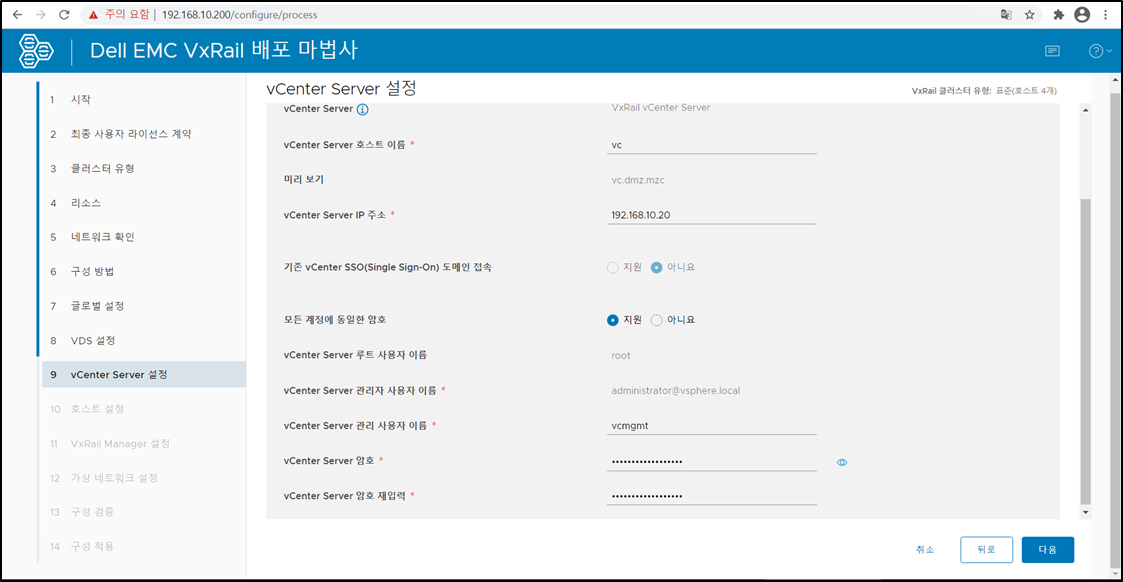
Task: Open the browser extensions puzzle icon
Action: pos(1059,14)
